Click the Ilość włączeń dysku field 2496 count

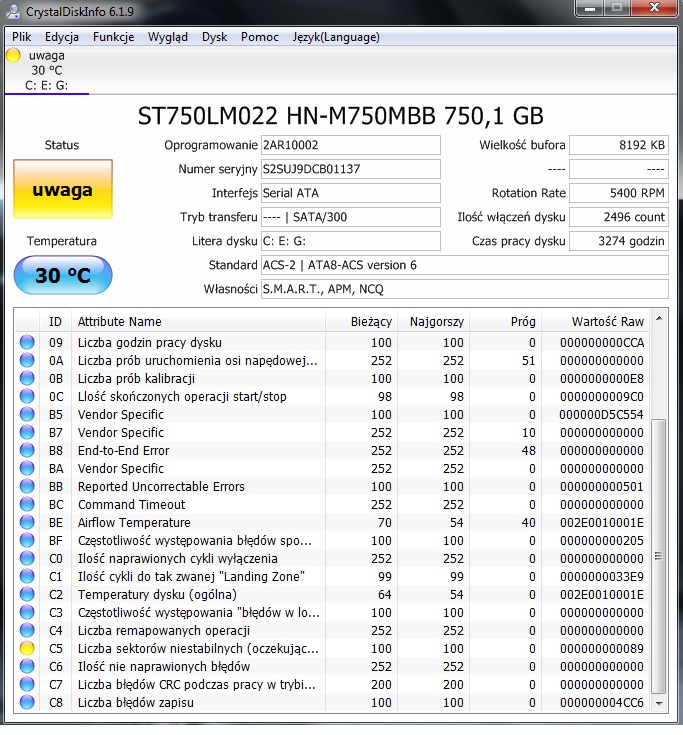619,217
